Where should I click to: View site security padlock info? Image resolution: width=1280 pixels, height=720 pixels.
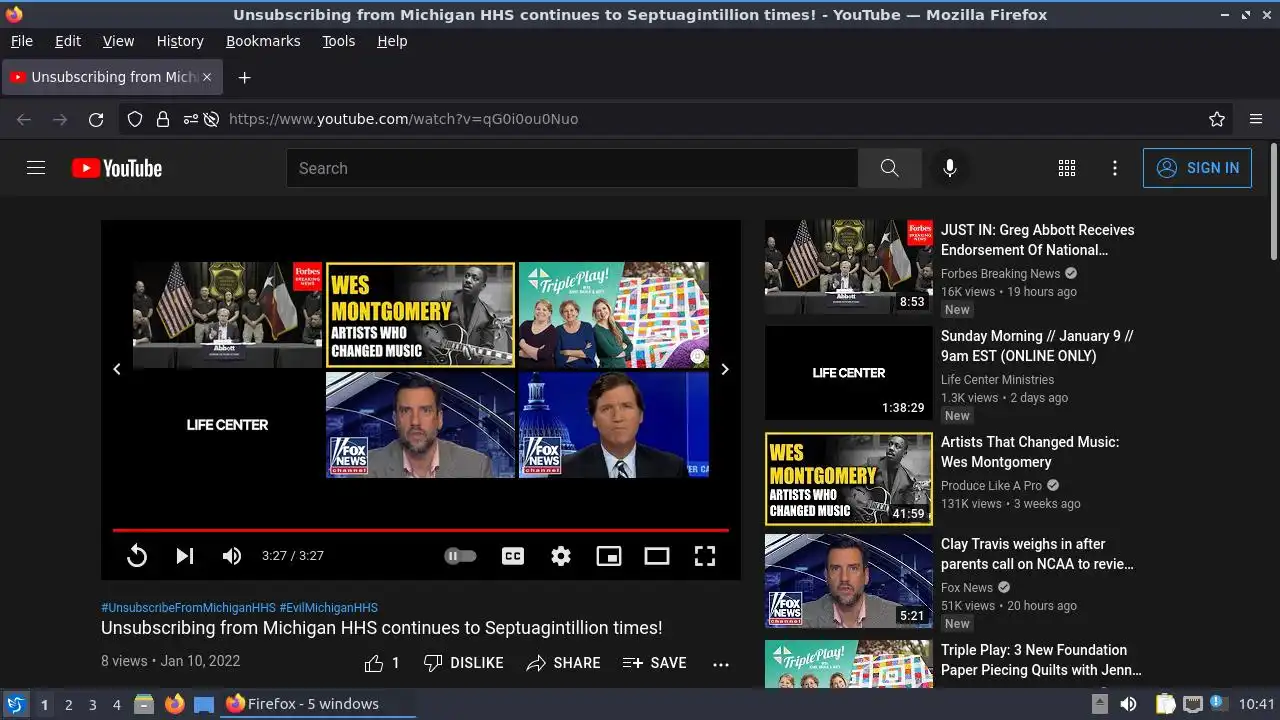click(x=162, y=119)
